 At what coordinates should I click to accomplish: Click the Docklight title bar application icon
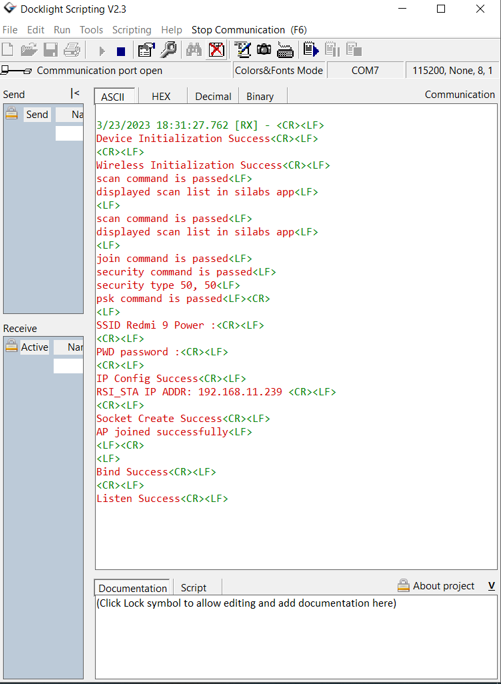pos(10,8)
